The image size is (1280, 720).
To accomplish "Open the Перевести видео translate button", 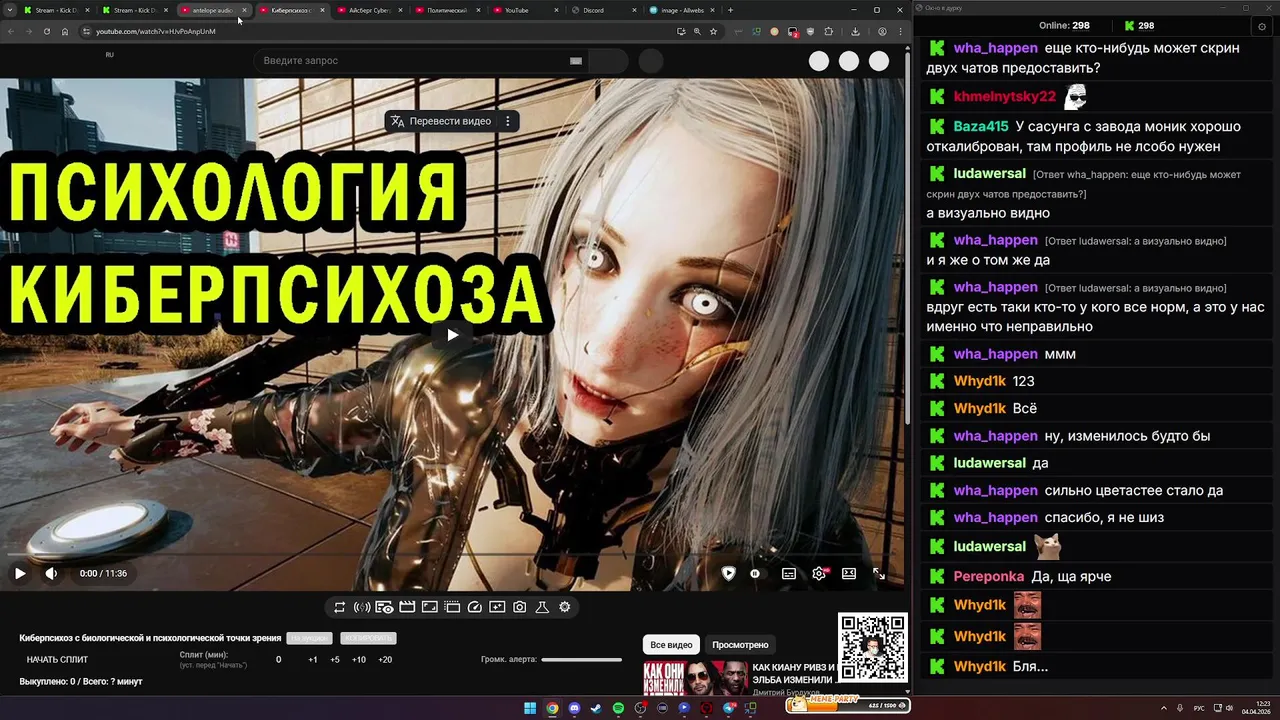I will coord(441,121).
